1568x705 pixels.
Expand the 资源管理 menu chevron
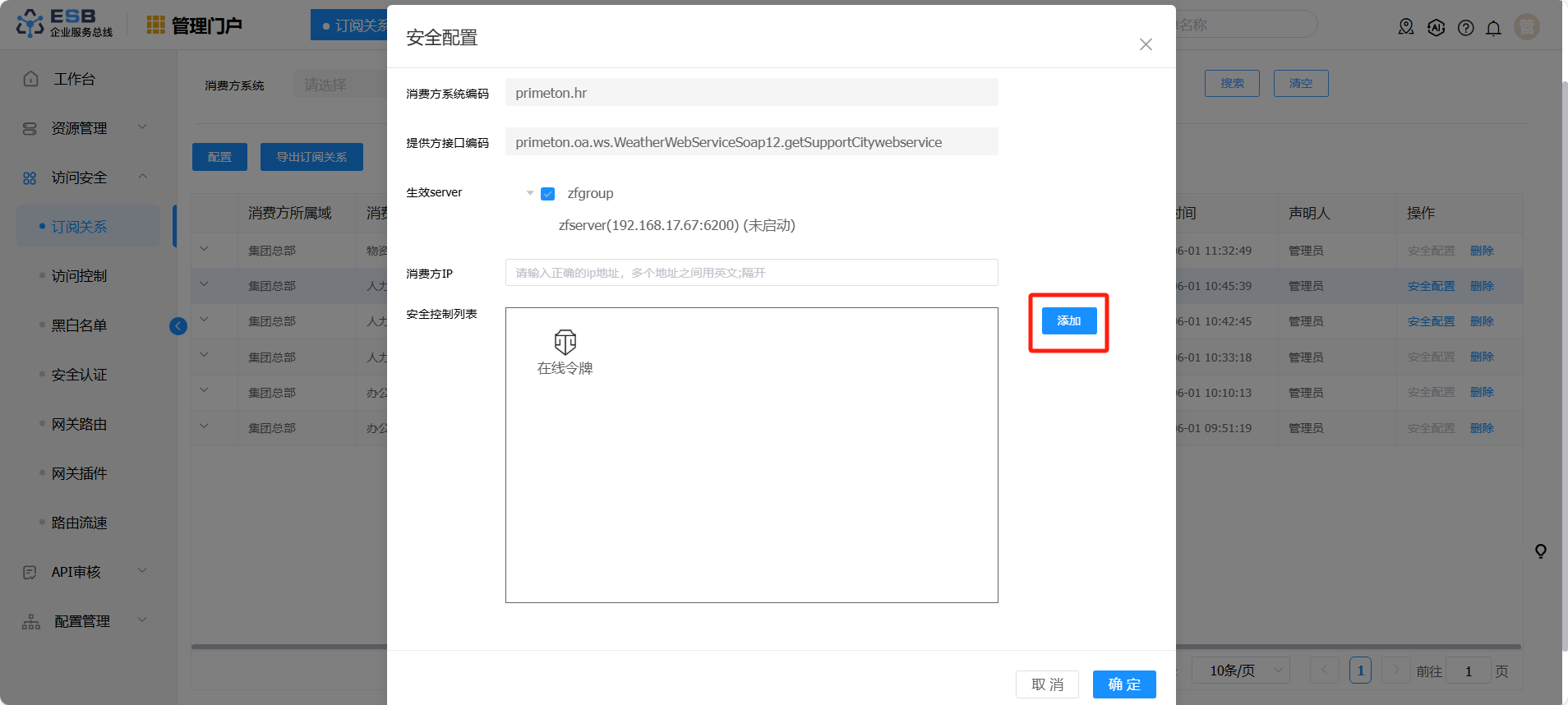(x=142, y=127)
